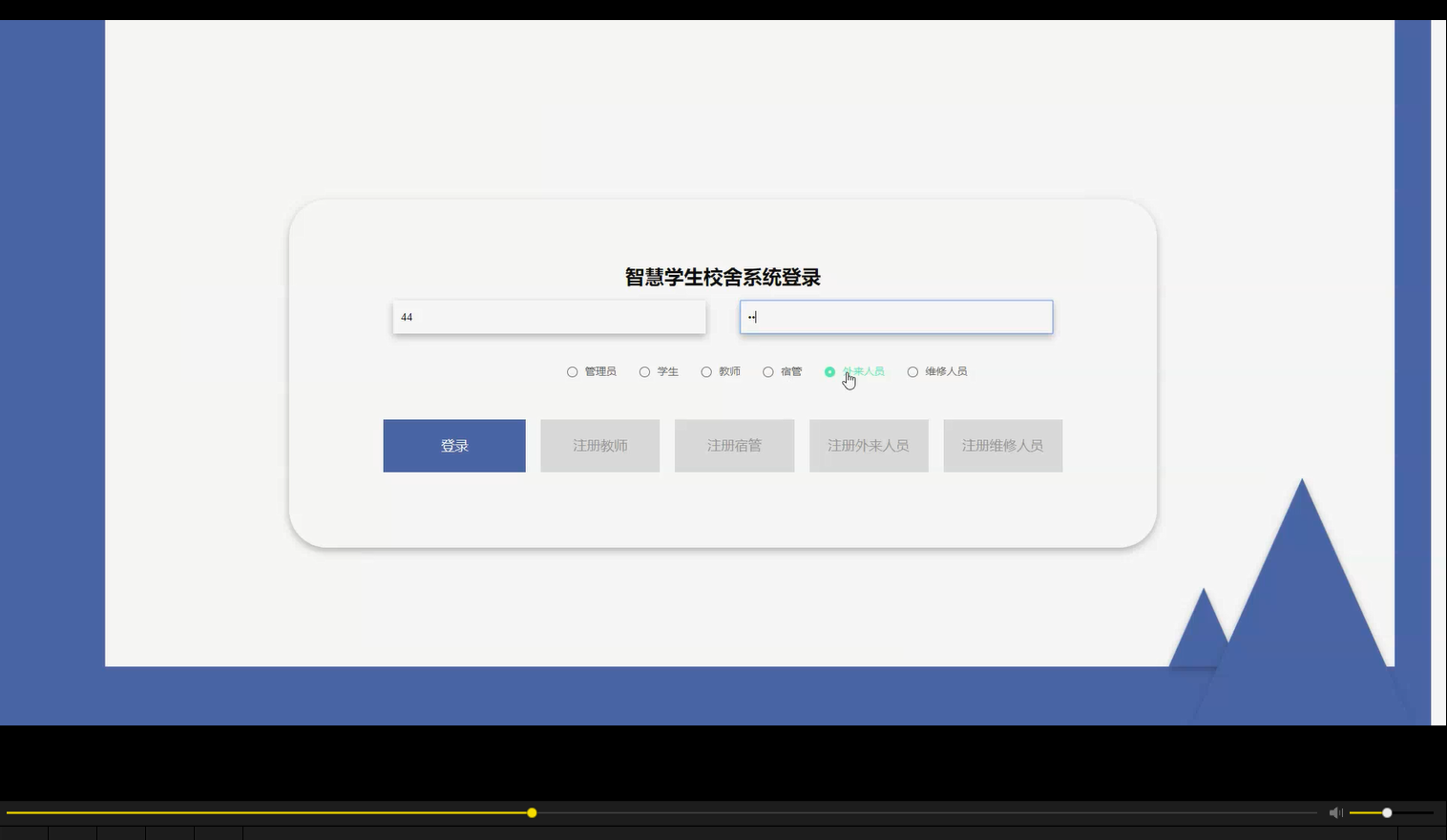
Task: Click the blue 登录 login button
Action: click(x=453, y=445)
